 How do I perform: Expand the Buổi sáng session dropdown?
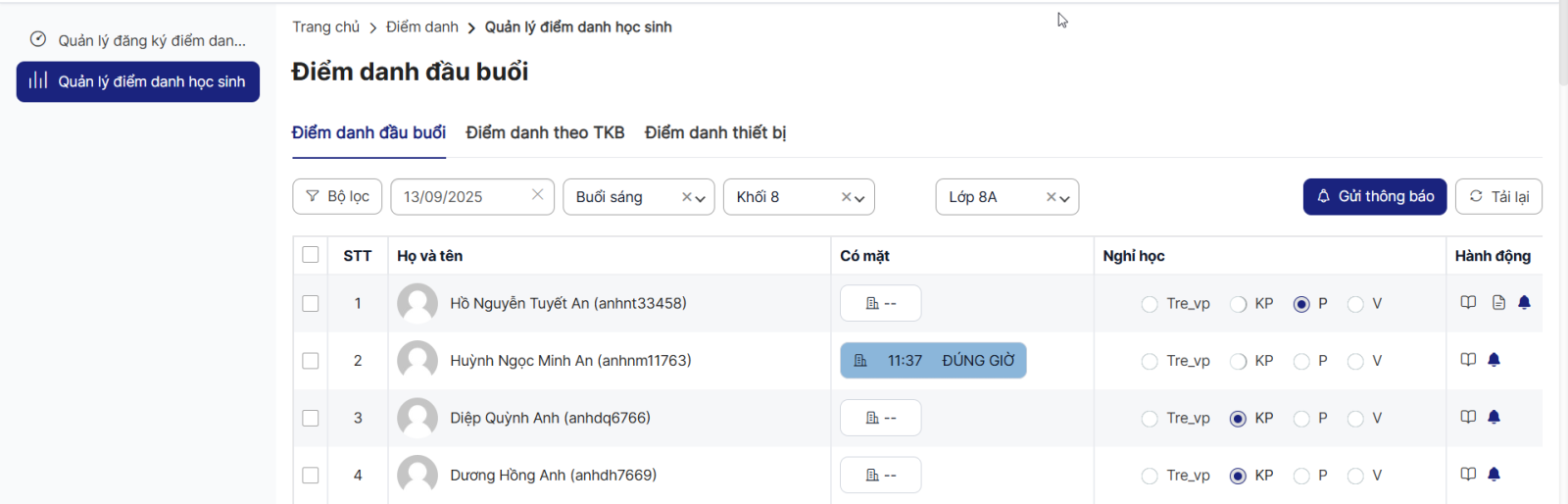[x=700, y=198]
